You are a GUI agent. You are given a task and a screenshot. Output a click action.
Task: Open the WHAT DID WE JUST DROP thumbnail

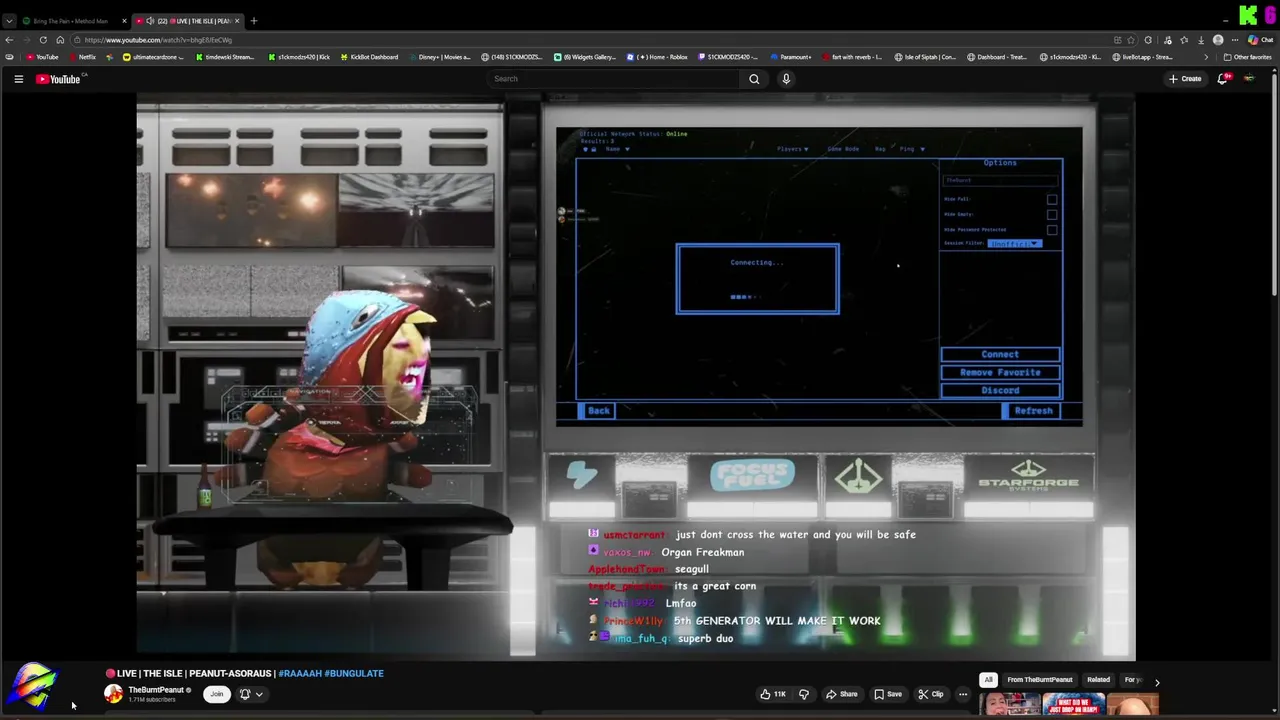(x=1073, y=706)
